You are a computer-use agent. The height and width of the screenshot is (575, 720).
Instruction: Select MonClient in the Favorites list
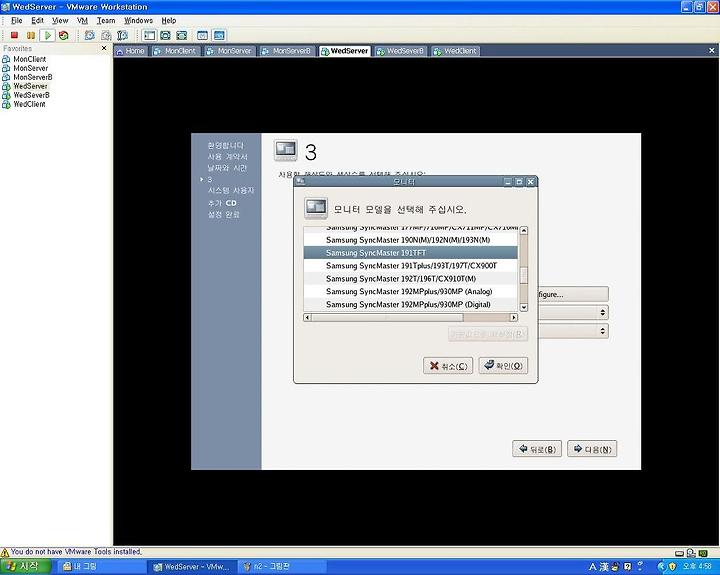pos(29,59)
